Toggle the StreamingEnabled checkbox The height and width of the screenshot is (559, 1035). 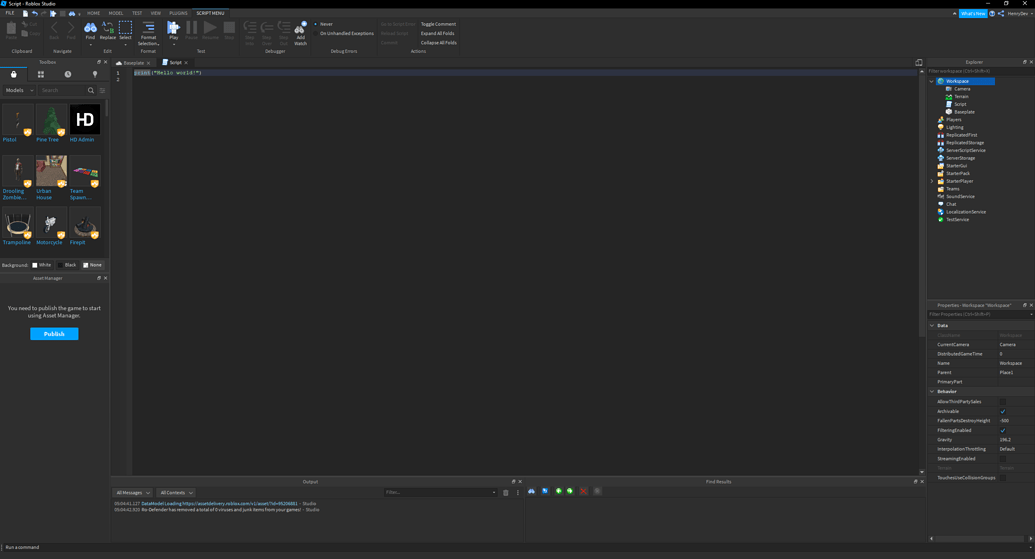coord(1003,459)
